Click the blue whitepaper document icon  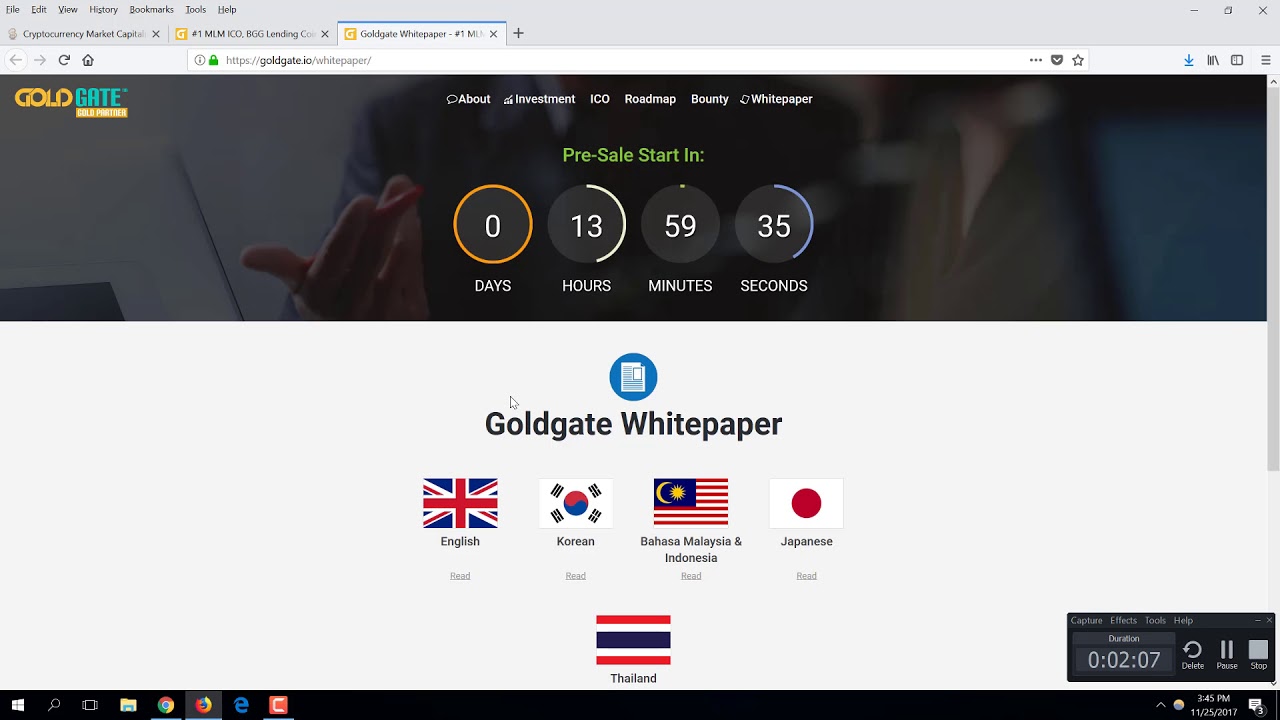point(633,377)
